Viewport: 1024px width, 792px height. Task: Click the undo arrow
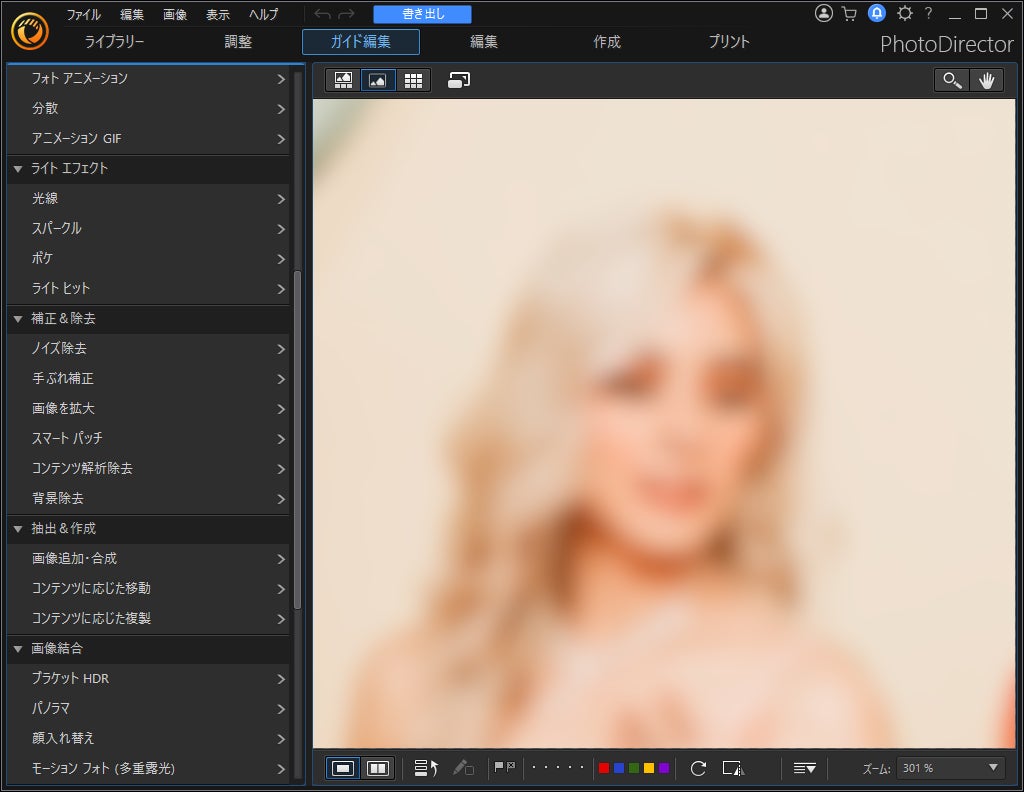point(323,14)
